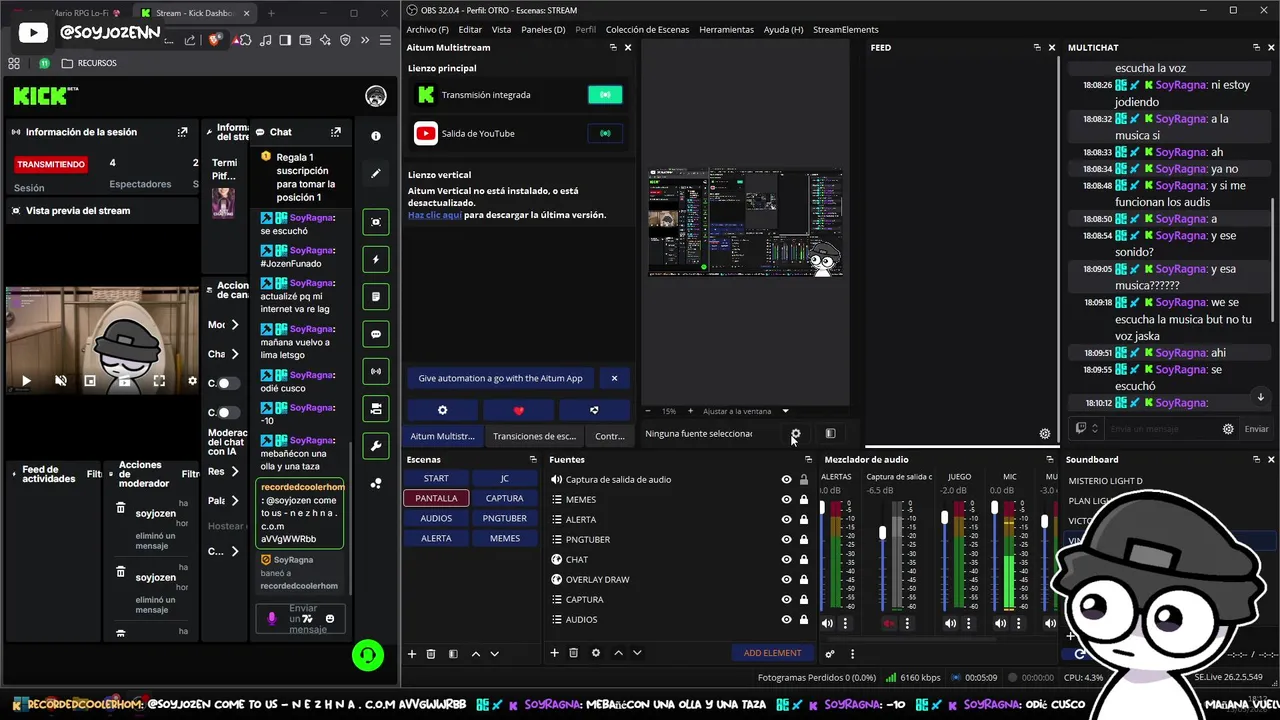Move selected source down in Fuentes
Image resolution: width=1280 pixels, height=720 pixels.
637,653
